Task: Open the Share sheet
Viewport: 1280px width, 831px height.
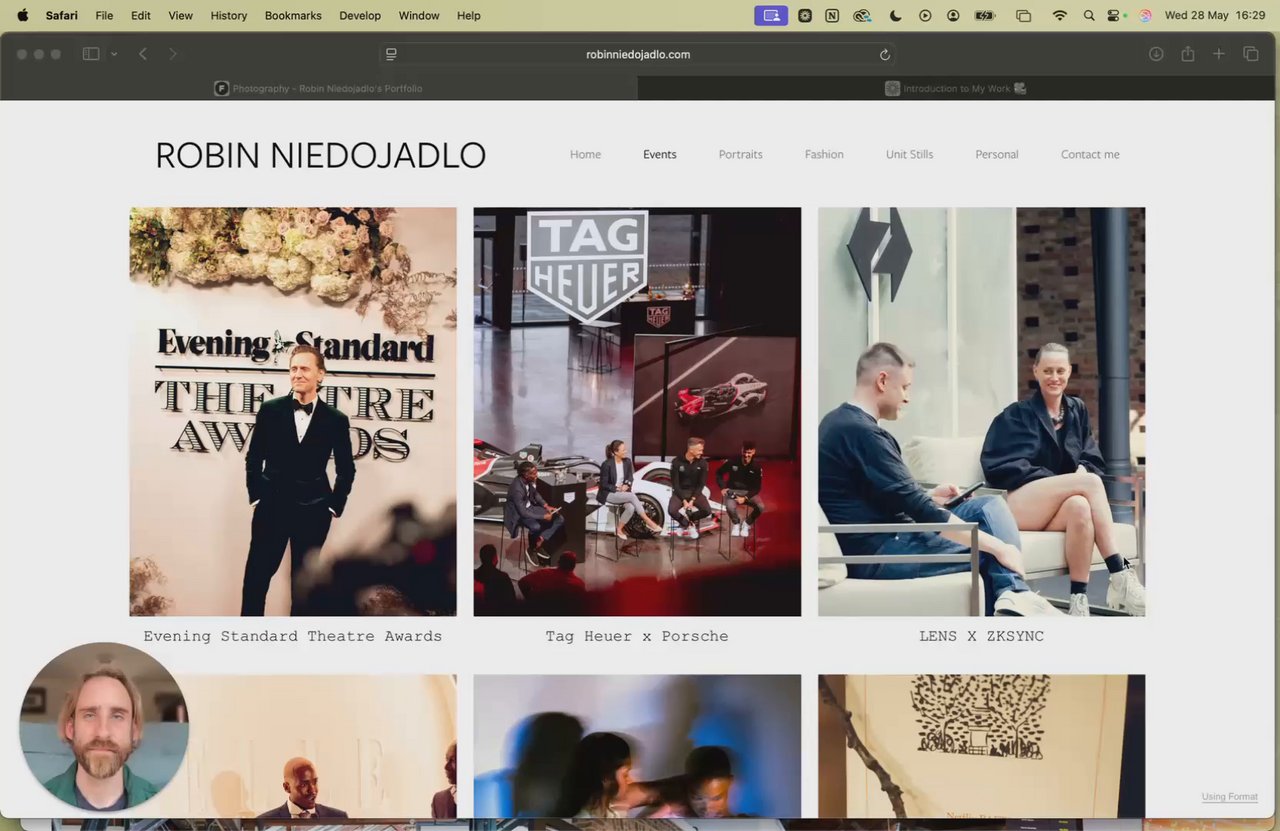Action: (1188, 54)
